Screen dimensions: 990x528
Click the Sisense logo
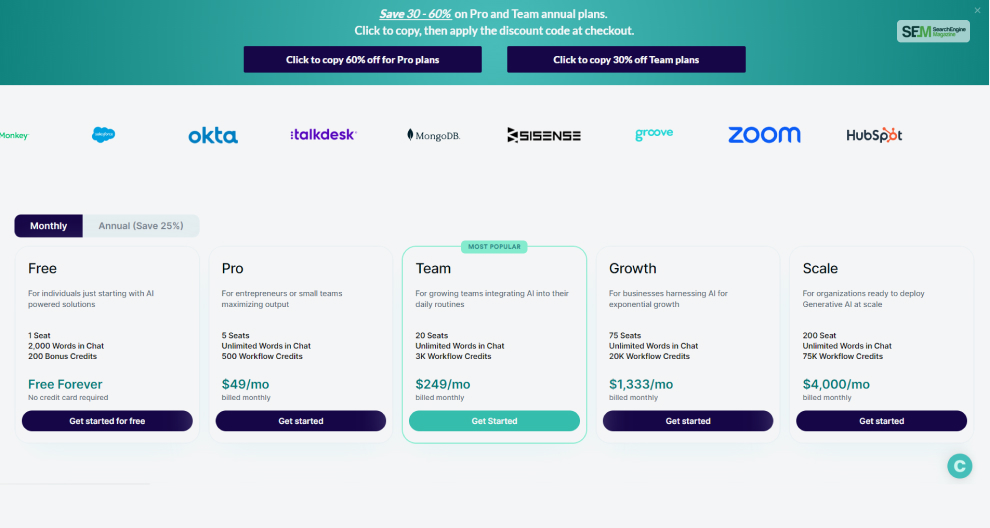pos(544,135)
